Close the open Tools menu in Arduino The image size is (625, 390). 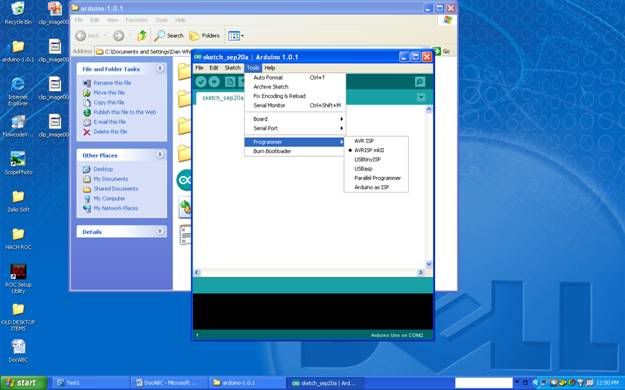point(253,68)
